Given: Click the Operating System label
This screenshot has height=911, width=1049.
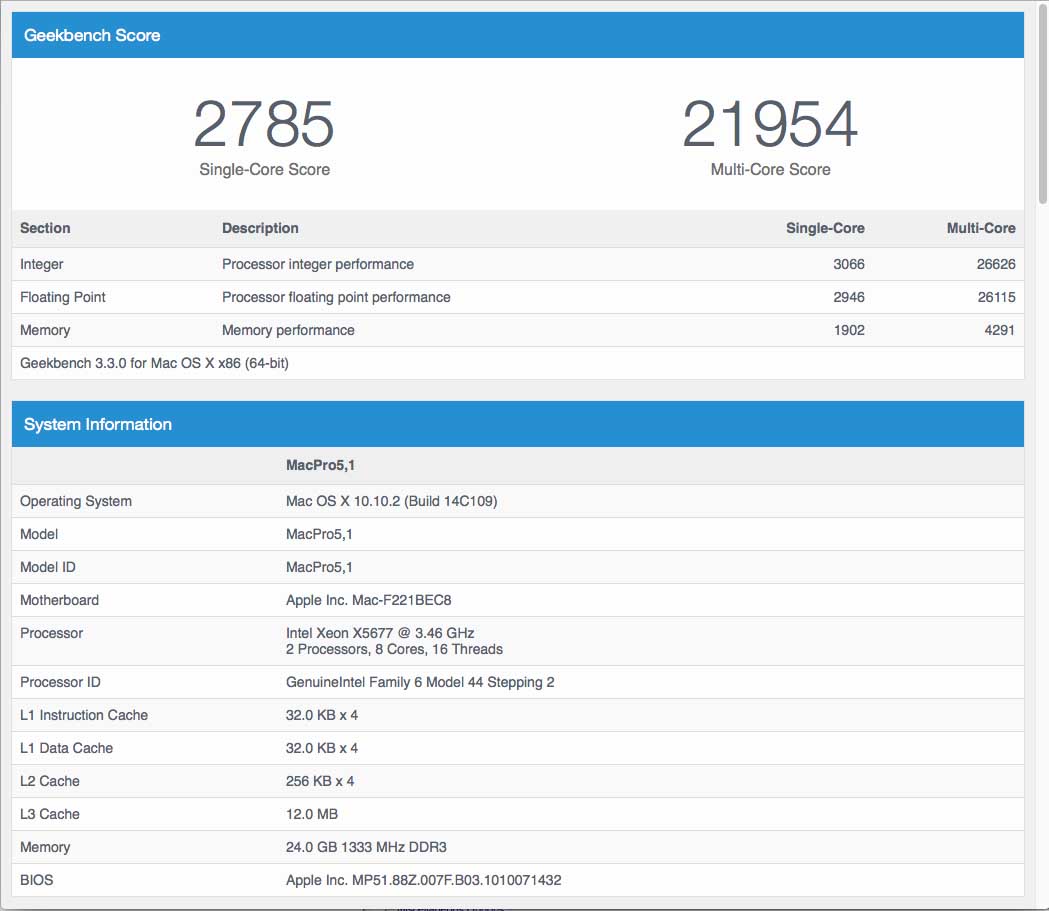Looking at the screenshot, I should pyautogui.click(x=76, y=502).
